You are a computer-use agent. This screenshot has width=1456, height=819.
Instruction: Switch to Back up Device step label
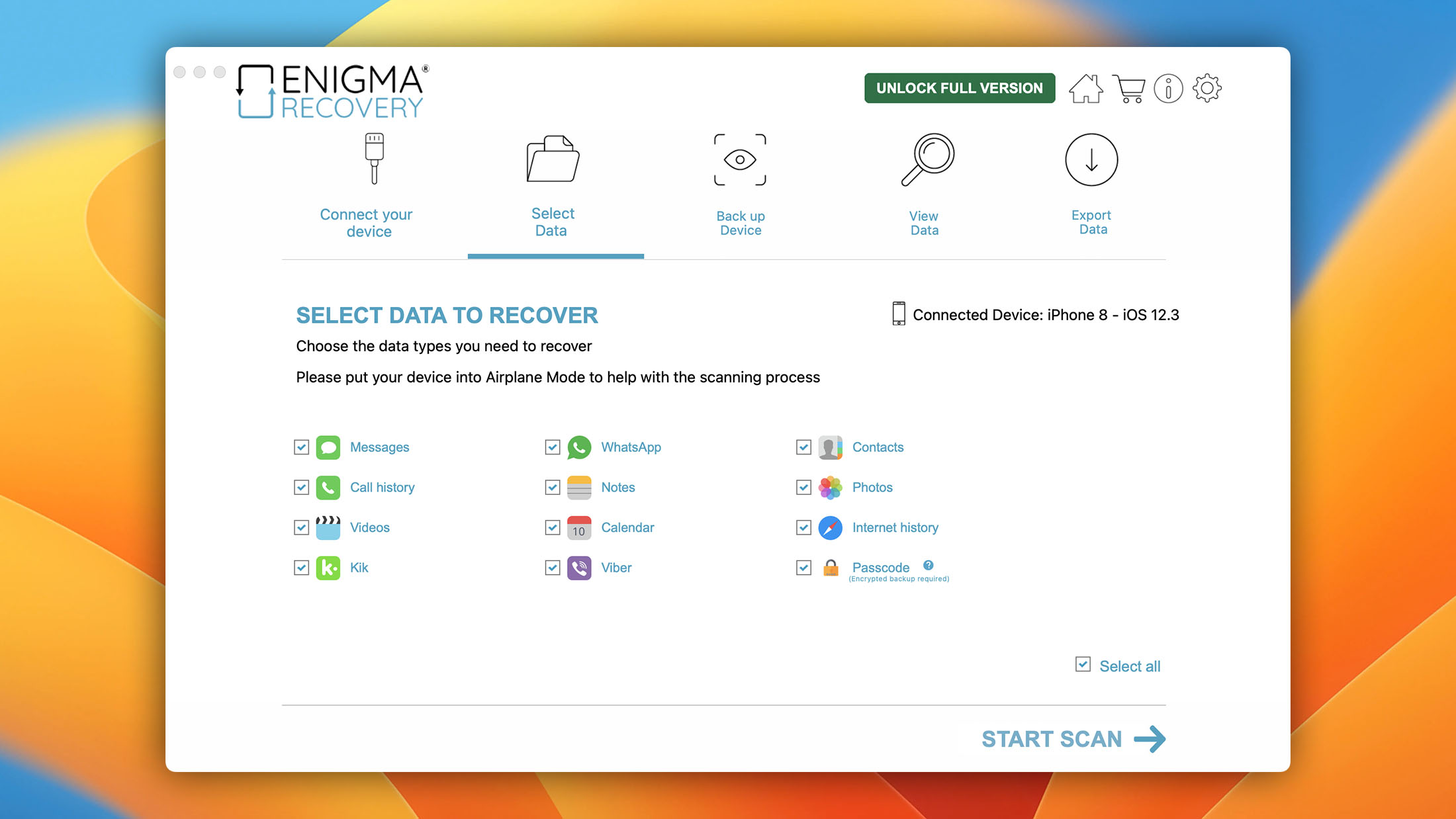741,223
